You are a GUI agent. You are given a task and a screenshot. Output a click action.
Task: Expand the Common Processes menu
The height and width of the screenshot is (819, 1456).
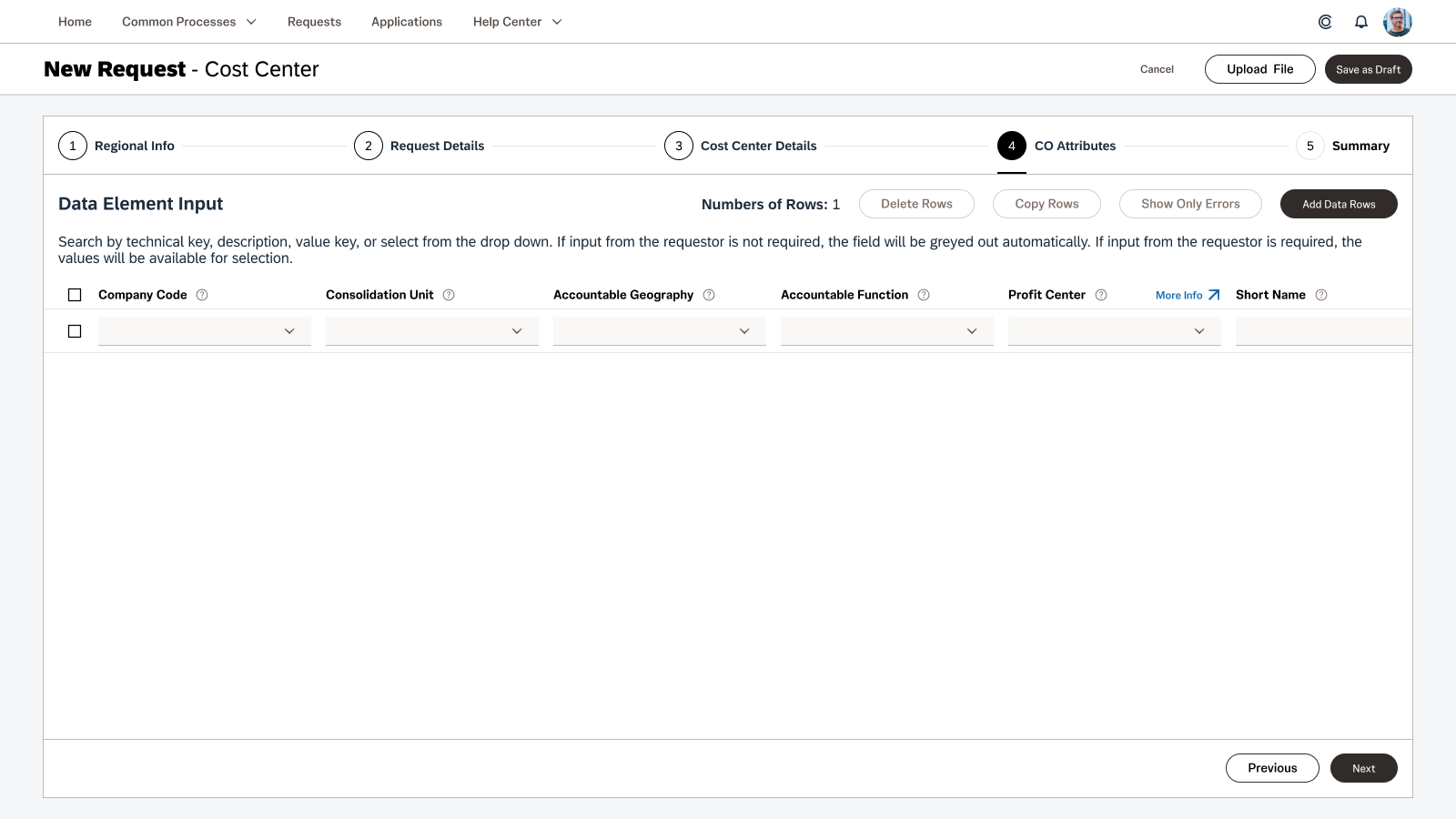(189, 22)
